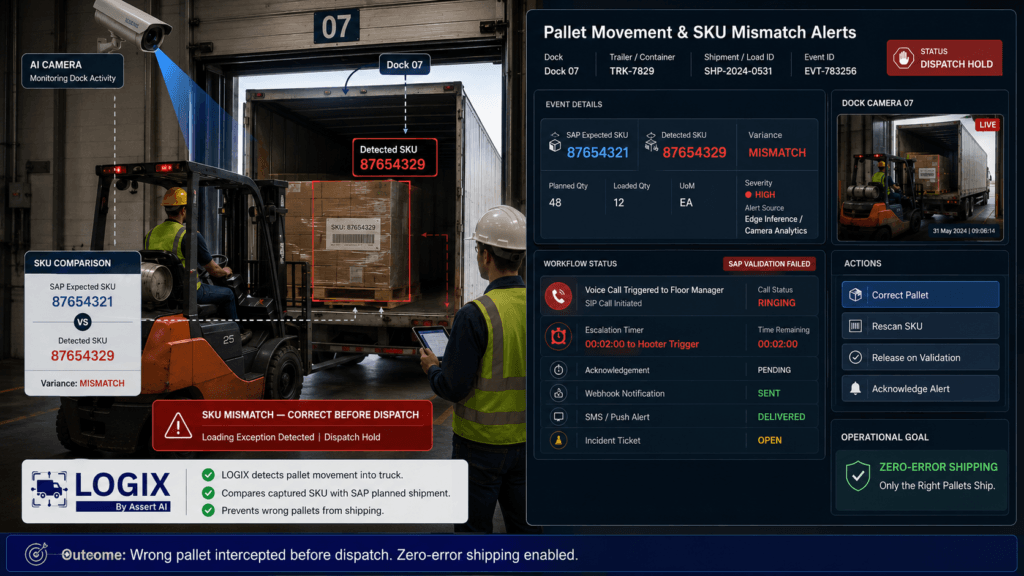The image size is (1024, 576).
Task: Click the Dock 07 value in header
Action: coord(561,71)
